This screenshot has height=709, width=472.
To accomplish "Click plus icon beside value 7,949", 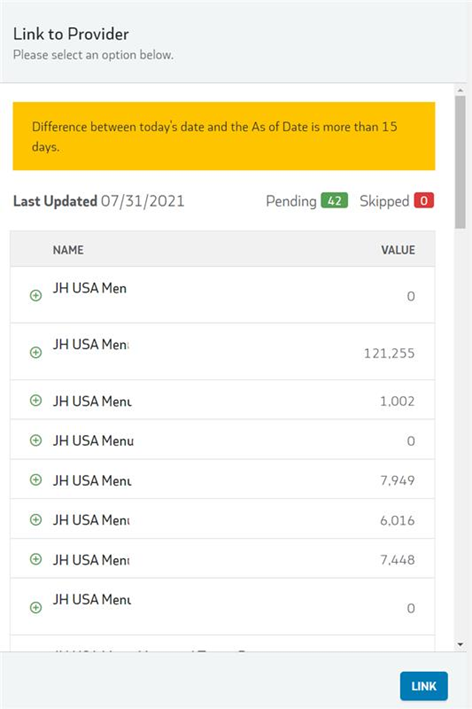I will click(x=36, y=480).
